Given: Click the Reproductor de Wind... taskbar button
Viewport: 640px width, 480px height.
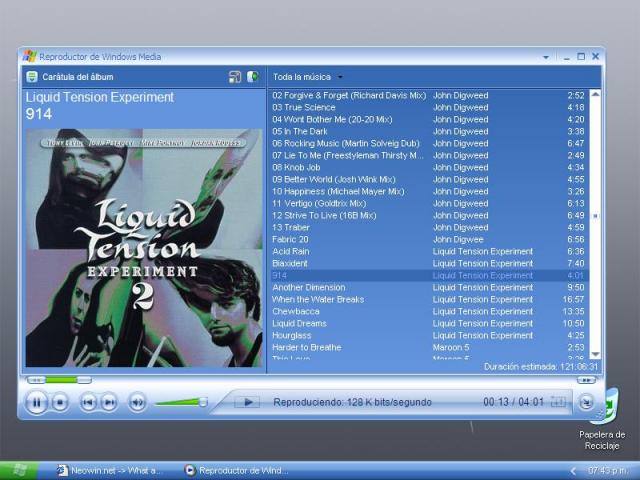Looking at the screenshot, I should pos(237,471).
